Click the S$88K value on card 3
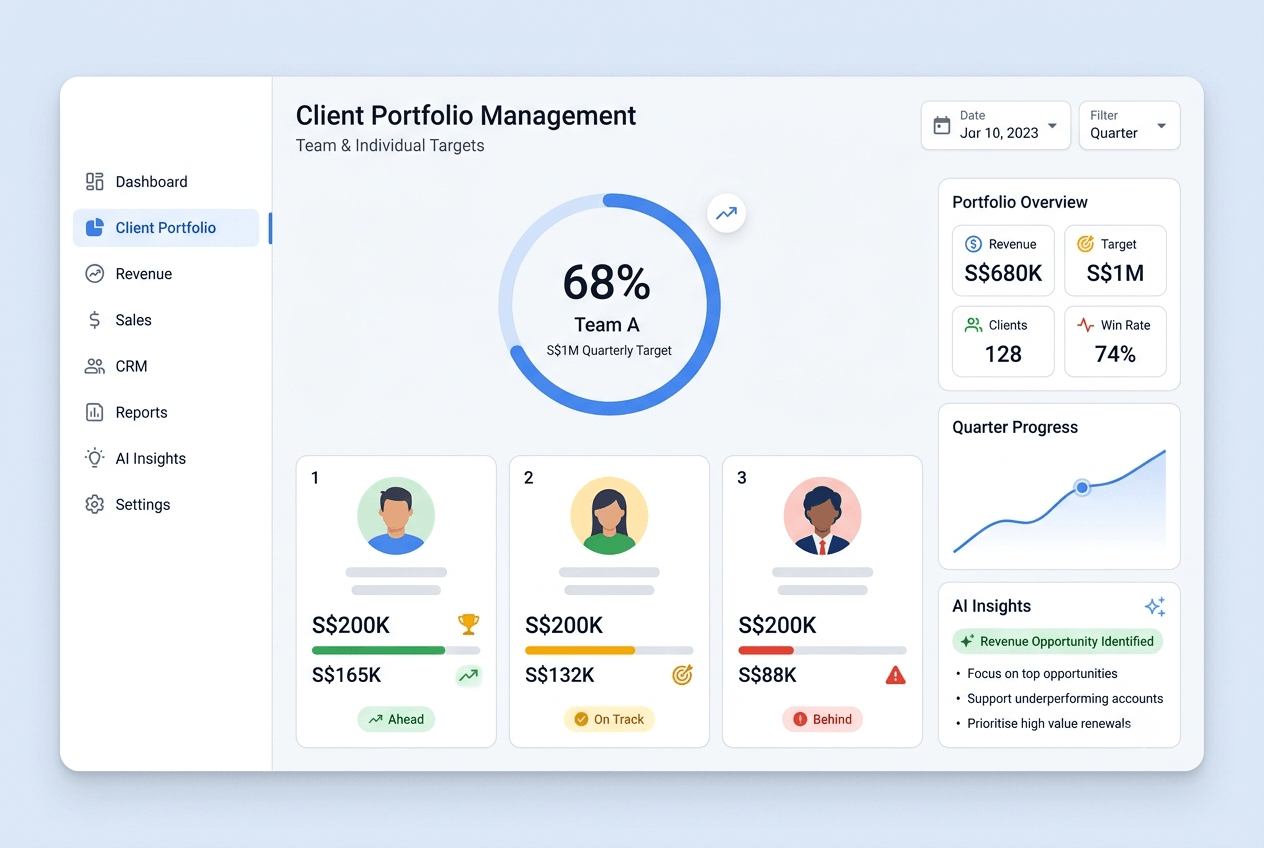The height and width of the screenshot is (848, 1264). tap(767, 676)
